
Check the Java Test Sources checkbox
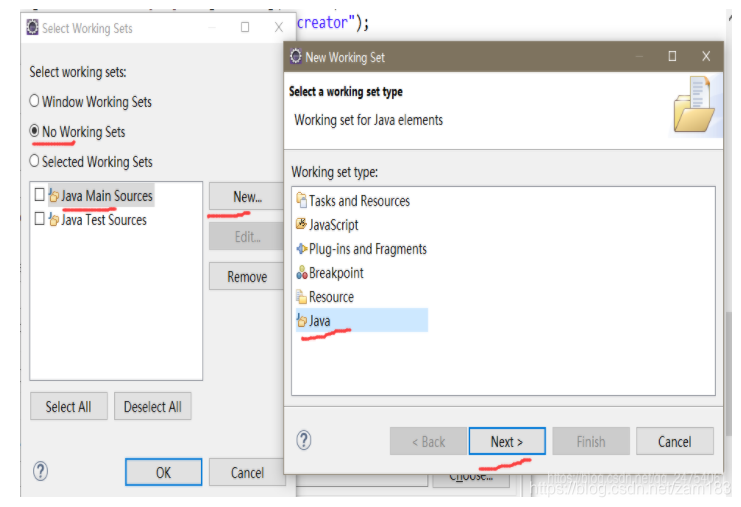click(x=40, y=219)
